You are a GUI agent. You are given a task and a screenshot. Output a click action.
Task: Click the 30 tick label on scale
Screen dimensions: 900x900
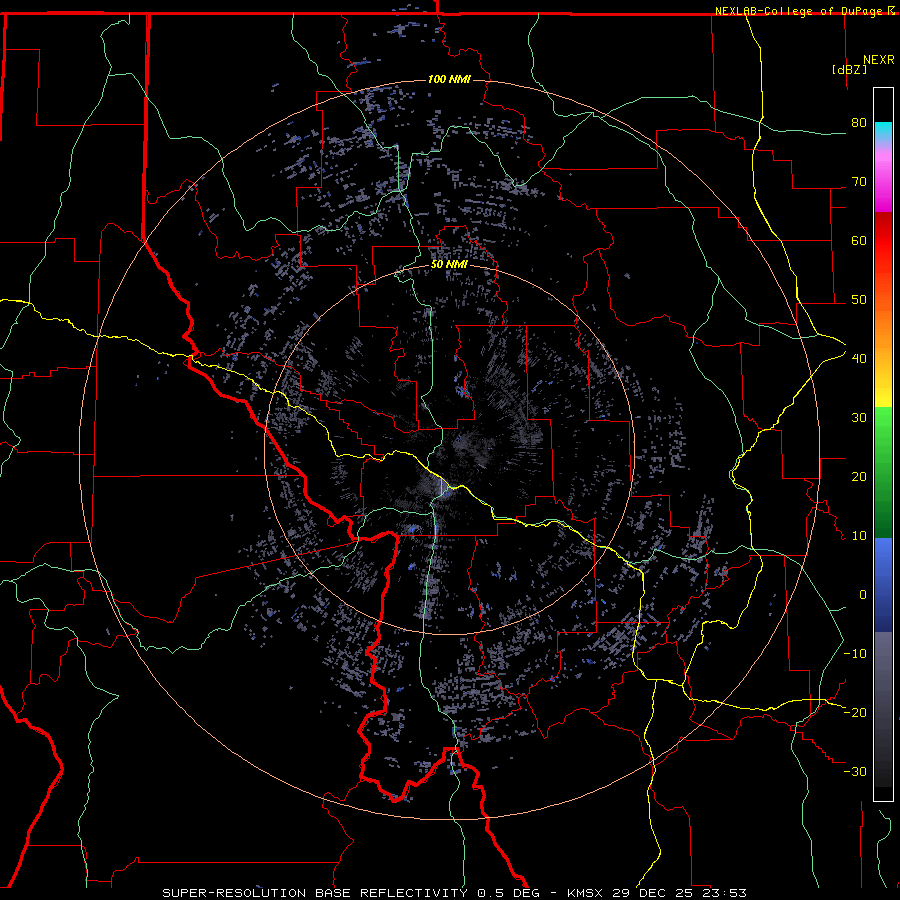(858, 417)
